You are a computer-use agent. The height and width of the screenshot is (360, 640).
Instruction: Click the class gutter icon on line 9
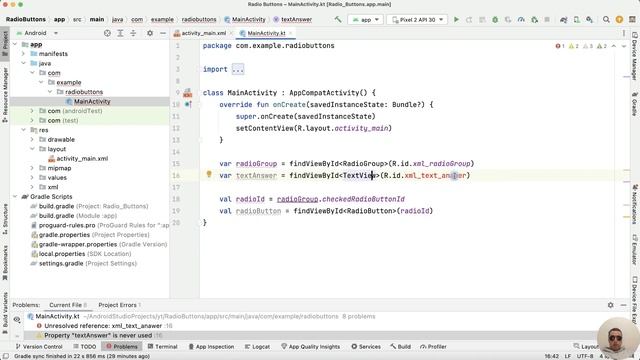click(x=188, y=93)
